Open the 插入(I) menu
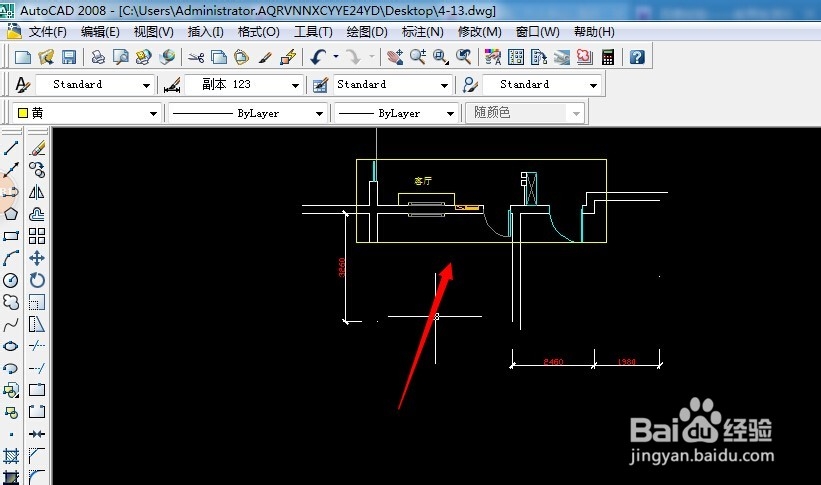 coord(205,32)
